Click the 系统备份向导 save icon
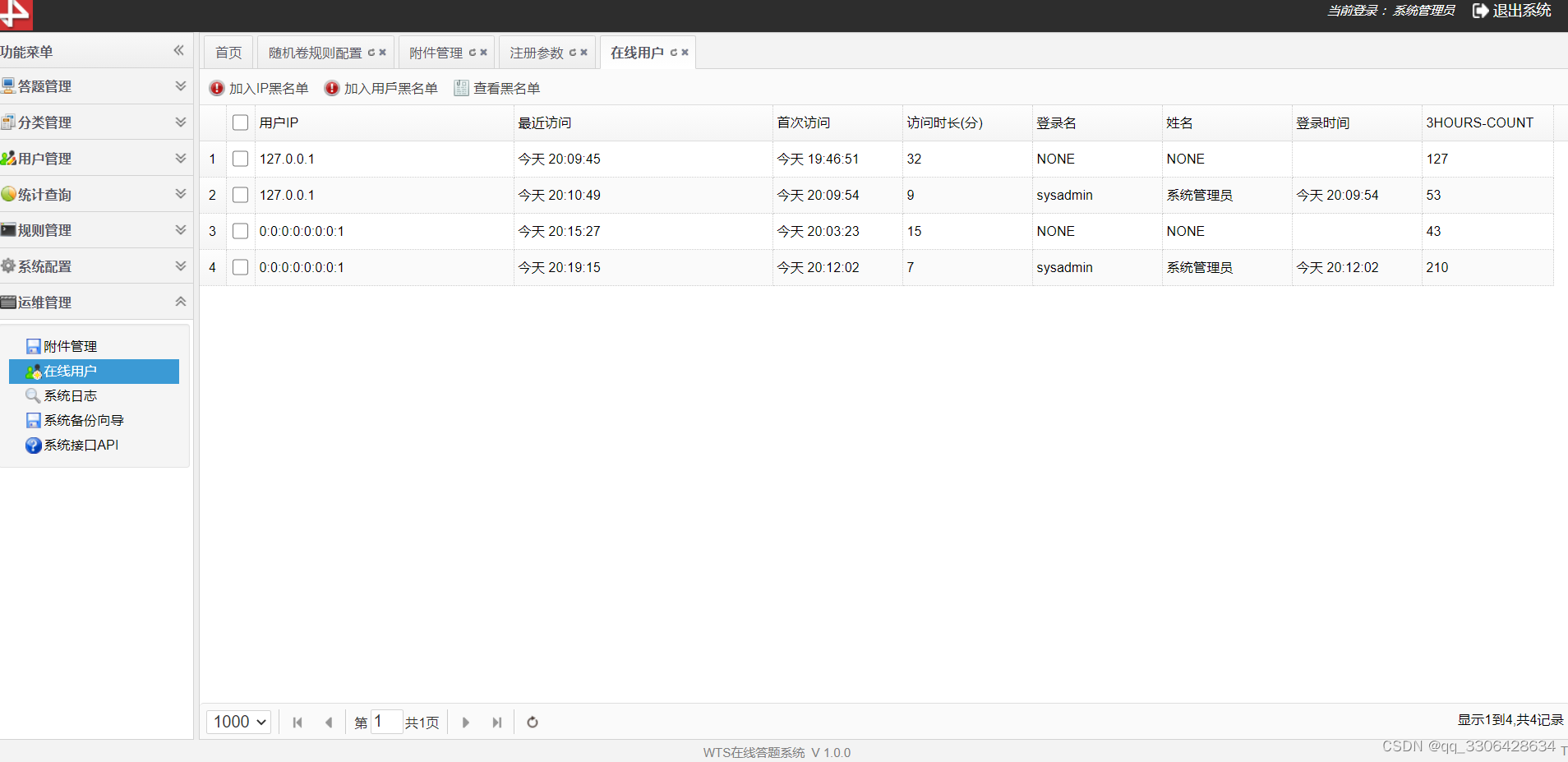The image size is (1568, 762). (34, 420)
